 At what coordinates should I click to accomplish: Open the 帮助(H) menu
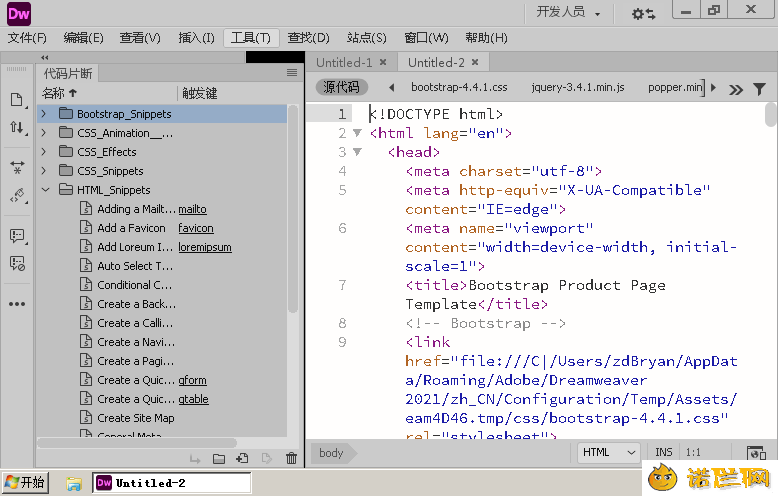pos(486,38)
